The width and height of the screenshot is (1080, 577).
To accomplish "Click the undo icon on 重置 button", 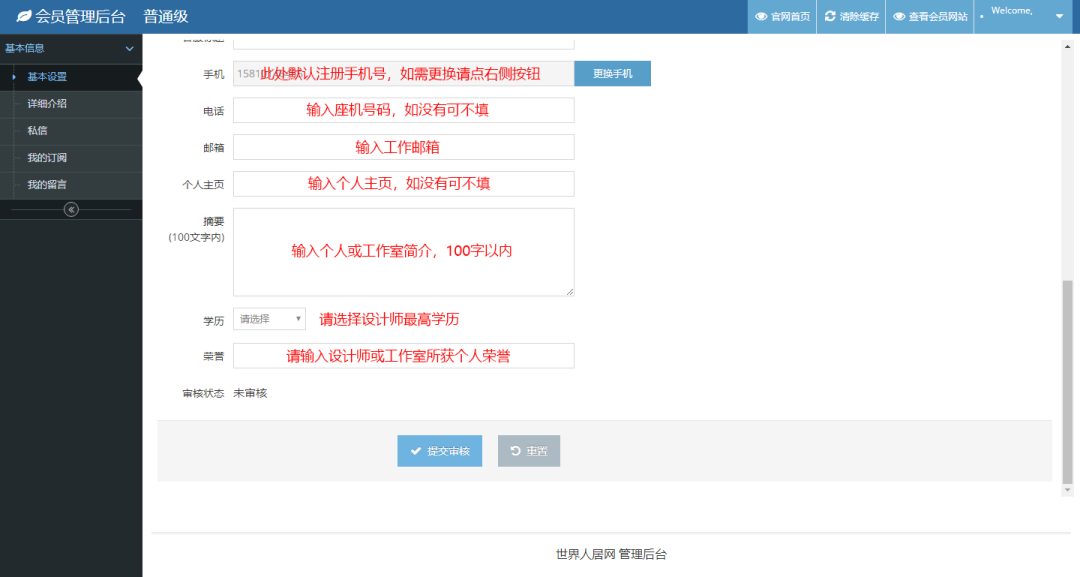I will click(514, 451).
